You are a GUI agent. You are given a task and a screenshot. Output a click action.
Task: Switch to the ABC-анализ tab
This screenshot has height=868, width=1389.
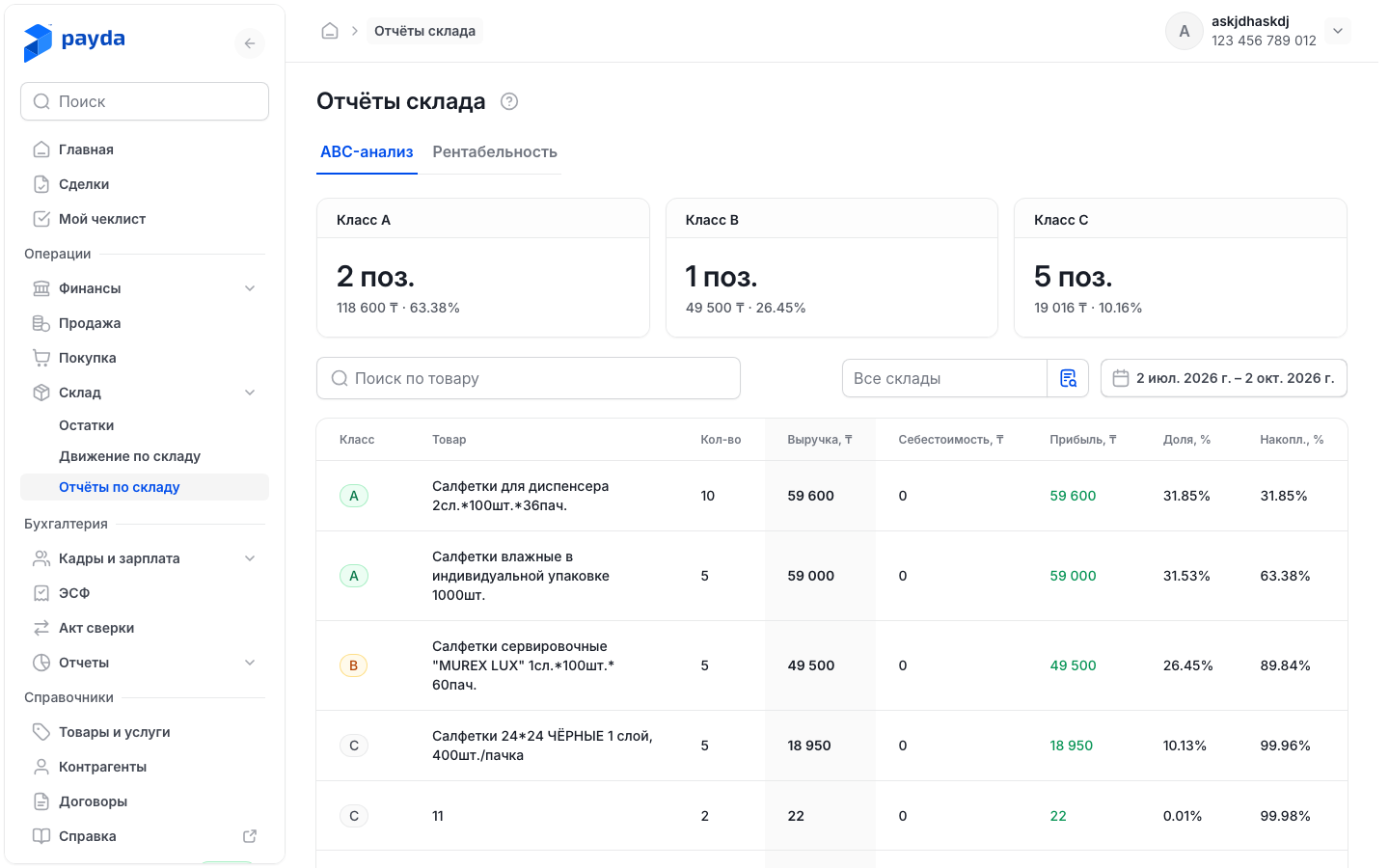367,151
